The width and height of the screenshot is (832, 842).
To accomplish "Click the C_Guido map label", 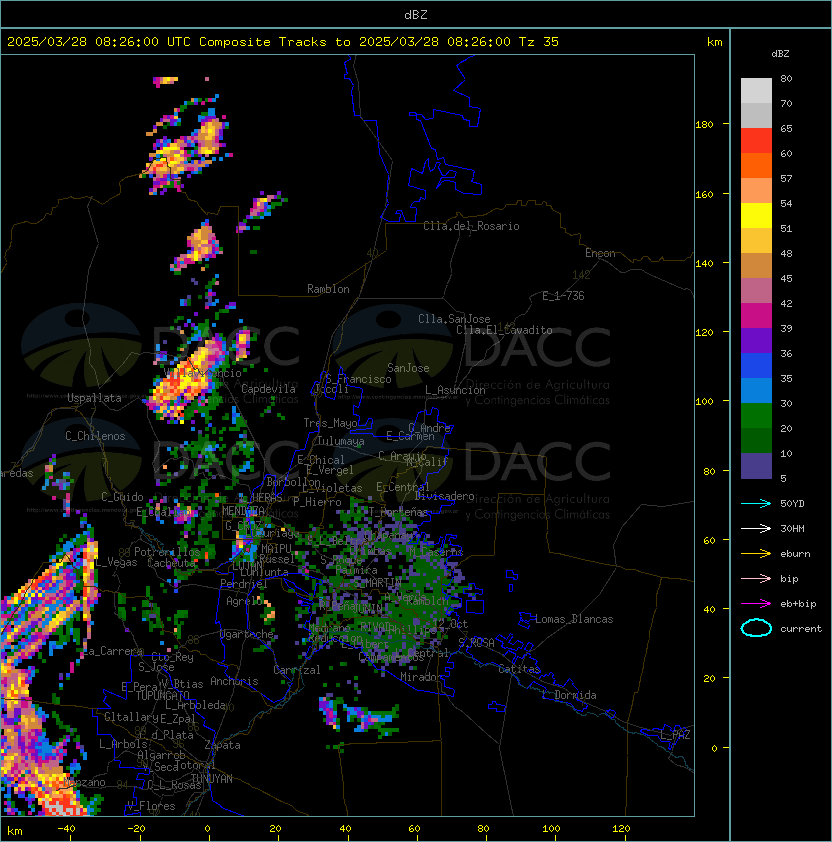I will click(122, 497).
